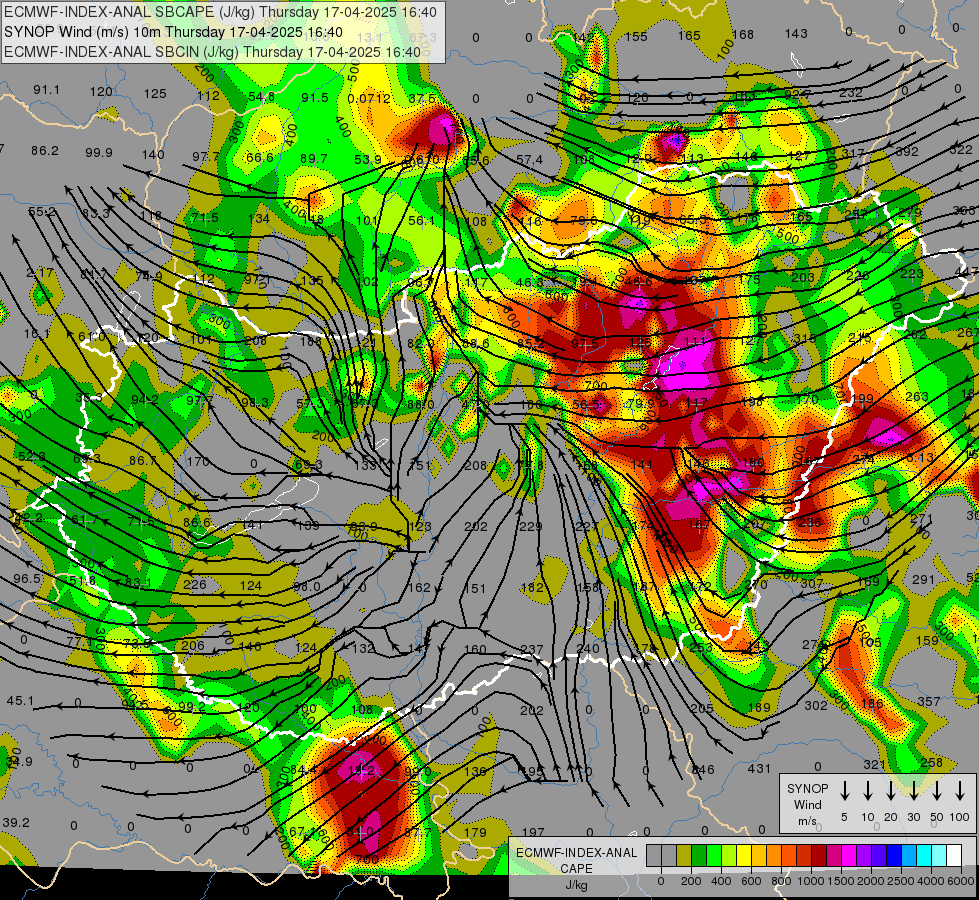Click the SYNOP Wind 10m header line
The height and width of the screenshot is (900, 979).
(173, 32)
